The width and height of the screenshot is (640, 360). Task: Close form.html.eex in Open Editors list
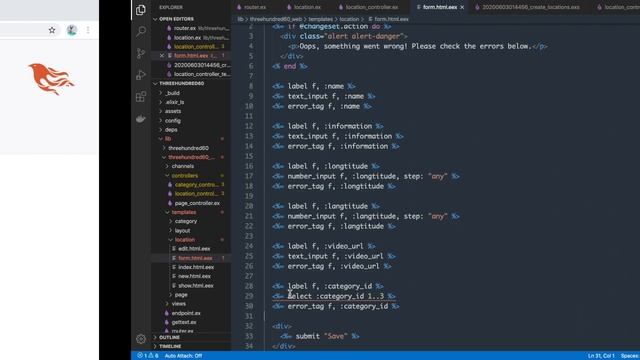[162, 56]
